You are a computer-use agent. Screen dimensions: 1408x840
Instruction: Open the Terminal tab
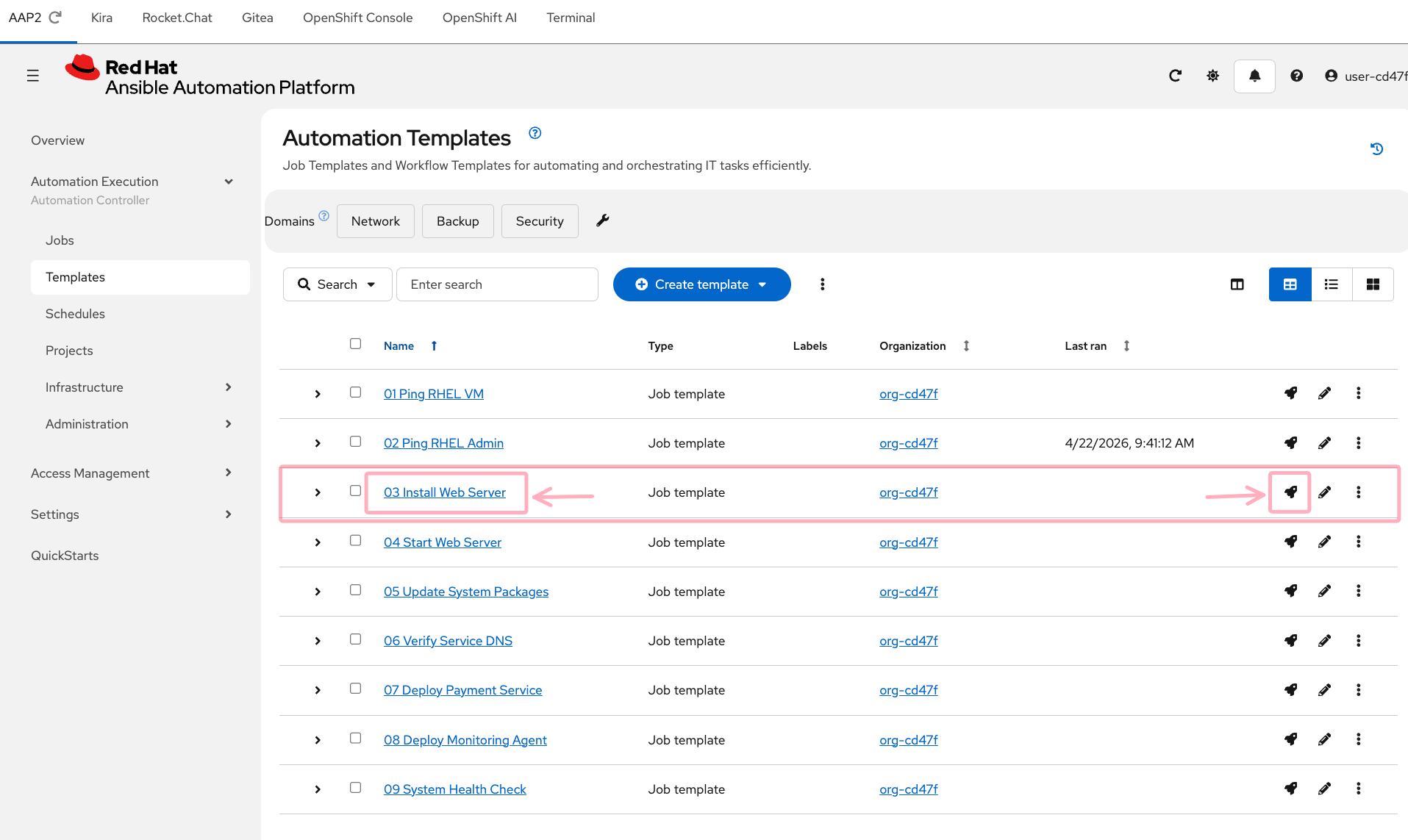pos(571,18)
